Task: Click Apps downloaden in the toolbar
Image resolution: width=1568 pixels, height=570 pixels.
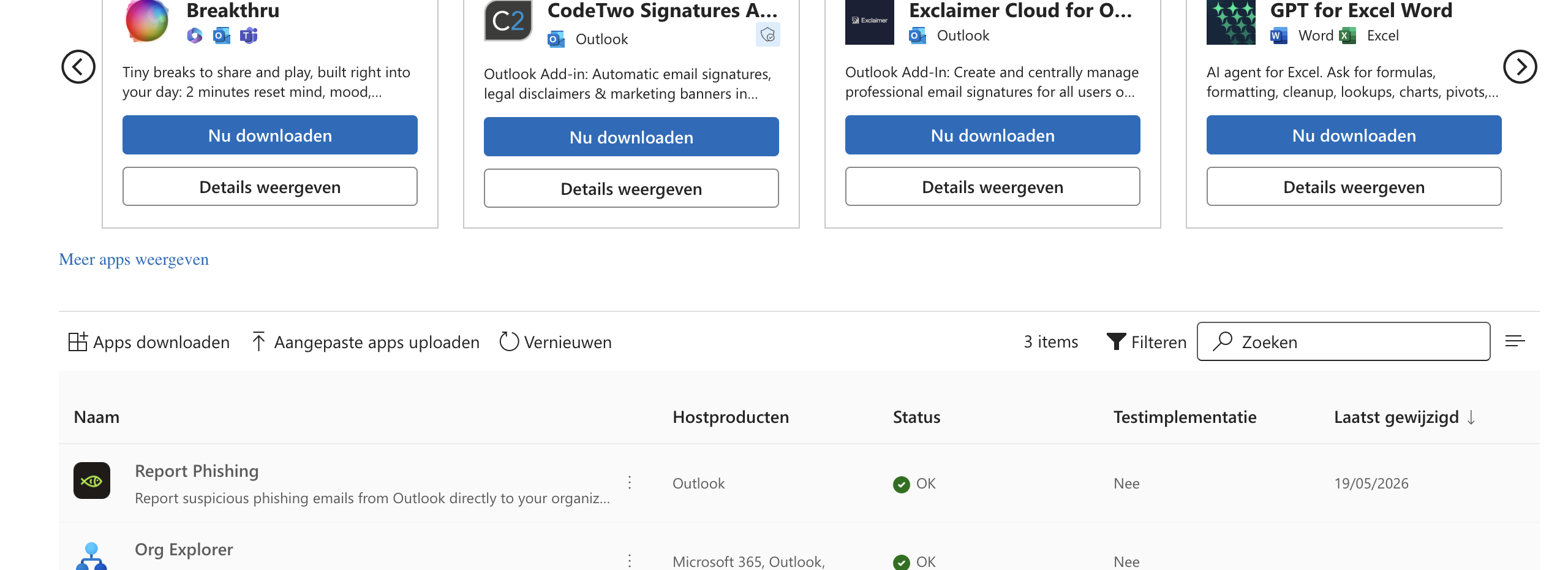Action: (x=149, y=342)
